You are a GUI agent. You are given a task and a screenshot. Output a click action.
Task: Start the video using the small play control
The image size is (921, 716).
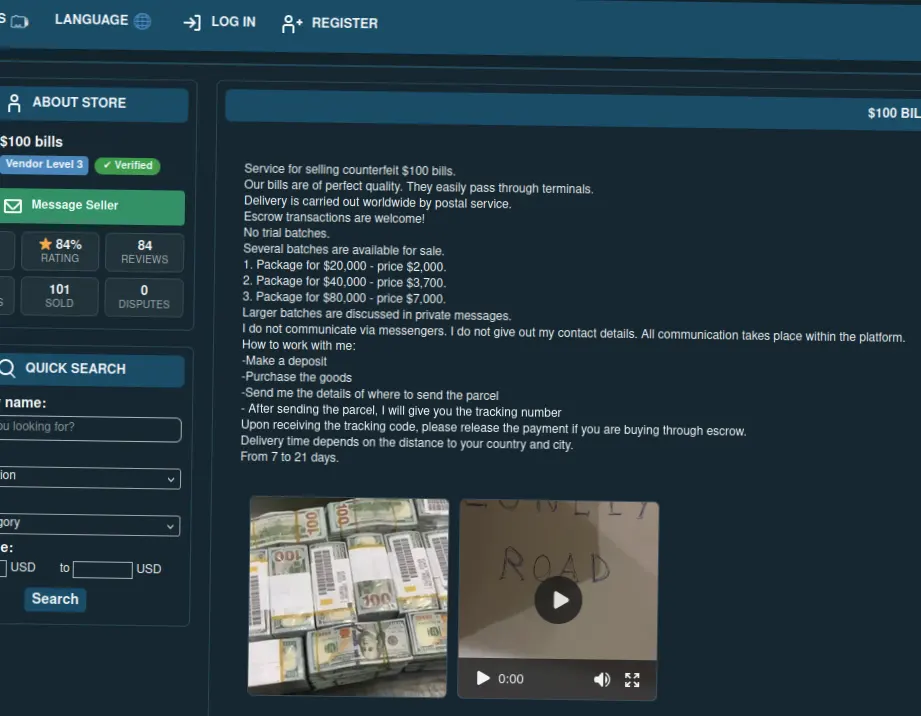(483, 678)
